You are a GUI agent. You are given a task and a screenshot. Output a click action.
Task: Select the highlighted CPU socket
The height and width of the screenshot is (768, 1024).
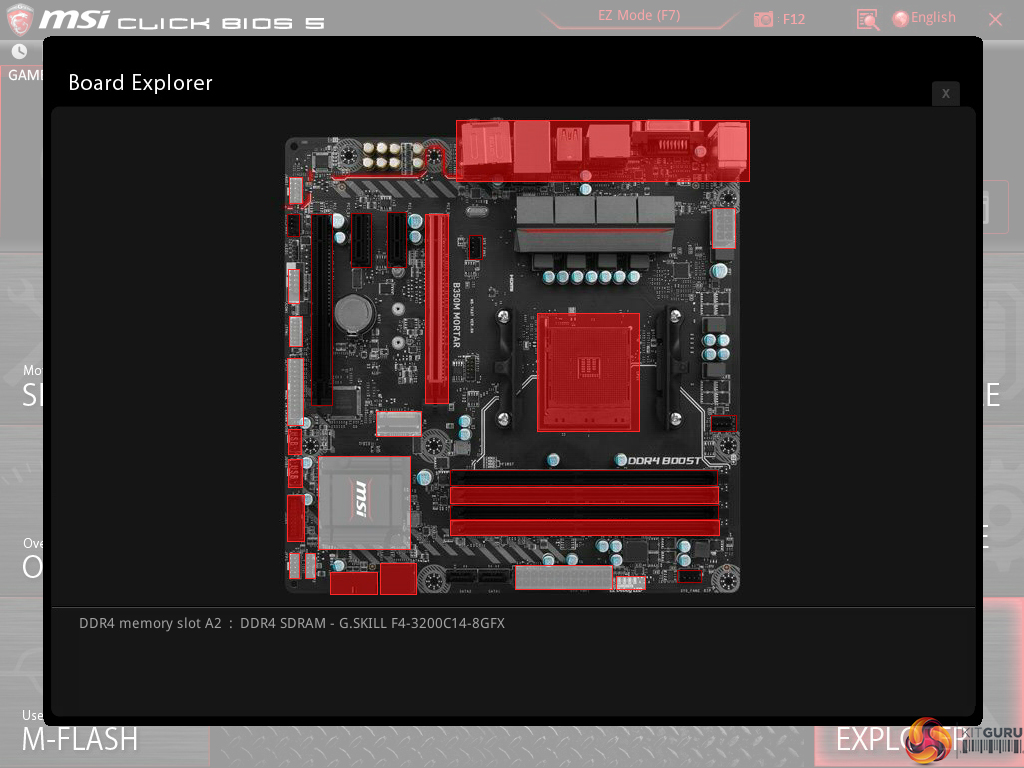coord(588,372)
